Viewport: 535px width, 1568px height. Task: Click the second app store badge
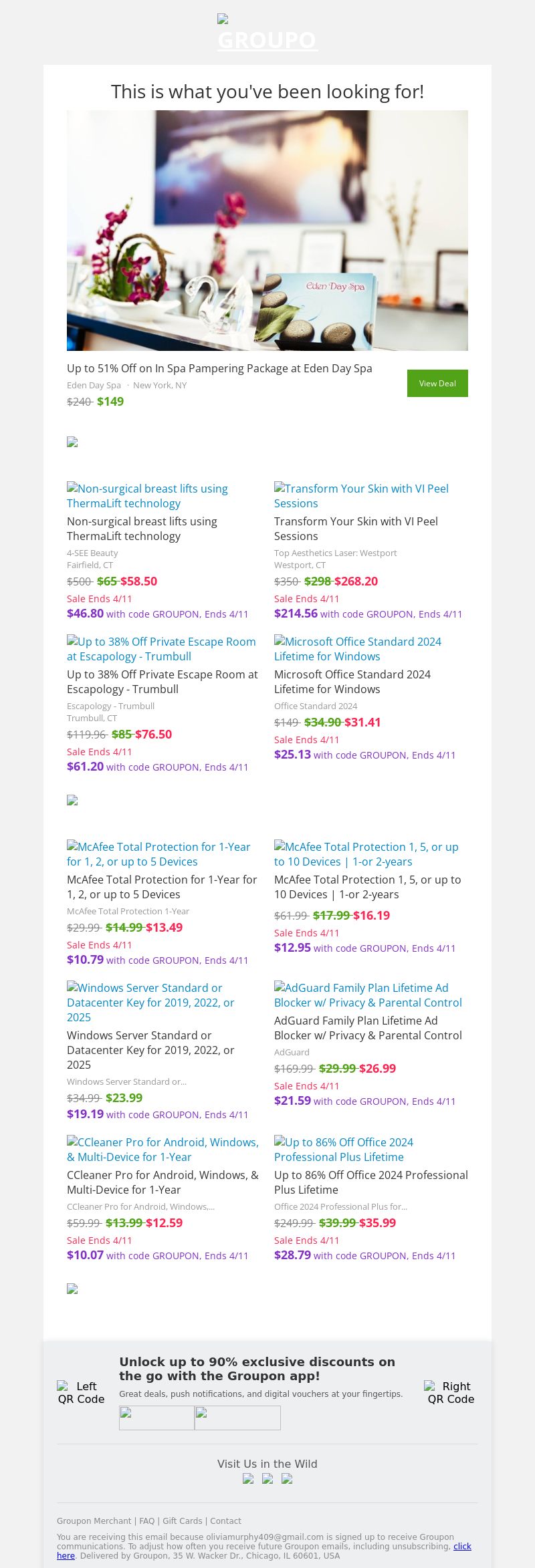click(x=237, y=1417)
